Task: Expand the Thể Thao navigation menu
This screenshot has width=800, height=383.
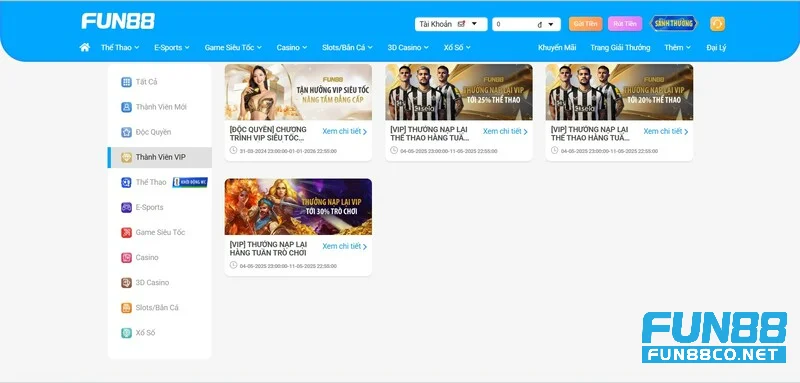Action: (x=120, y=47)
